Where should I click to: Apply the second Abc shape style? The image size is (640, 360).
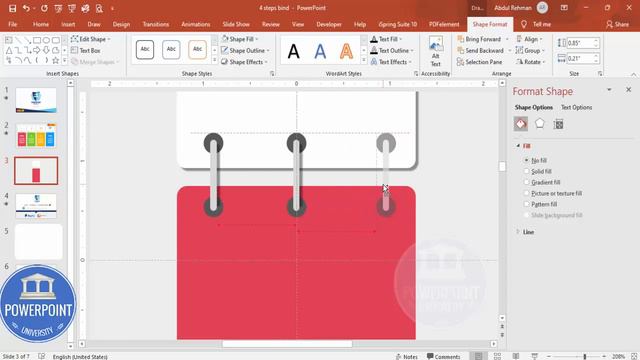point(171,50)
